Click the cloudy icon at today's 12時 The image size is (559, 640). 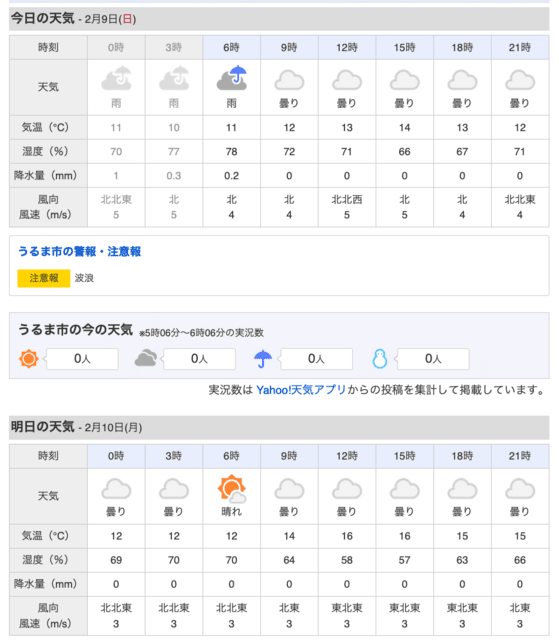(347, 80)
